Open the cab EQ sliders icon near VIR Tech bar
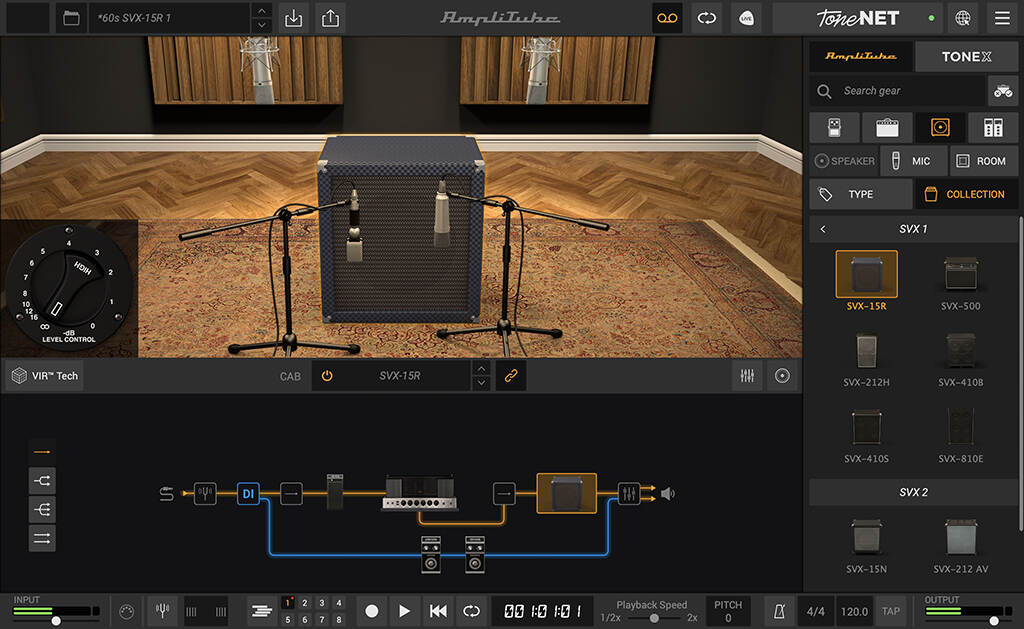 (747, 375)
